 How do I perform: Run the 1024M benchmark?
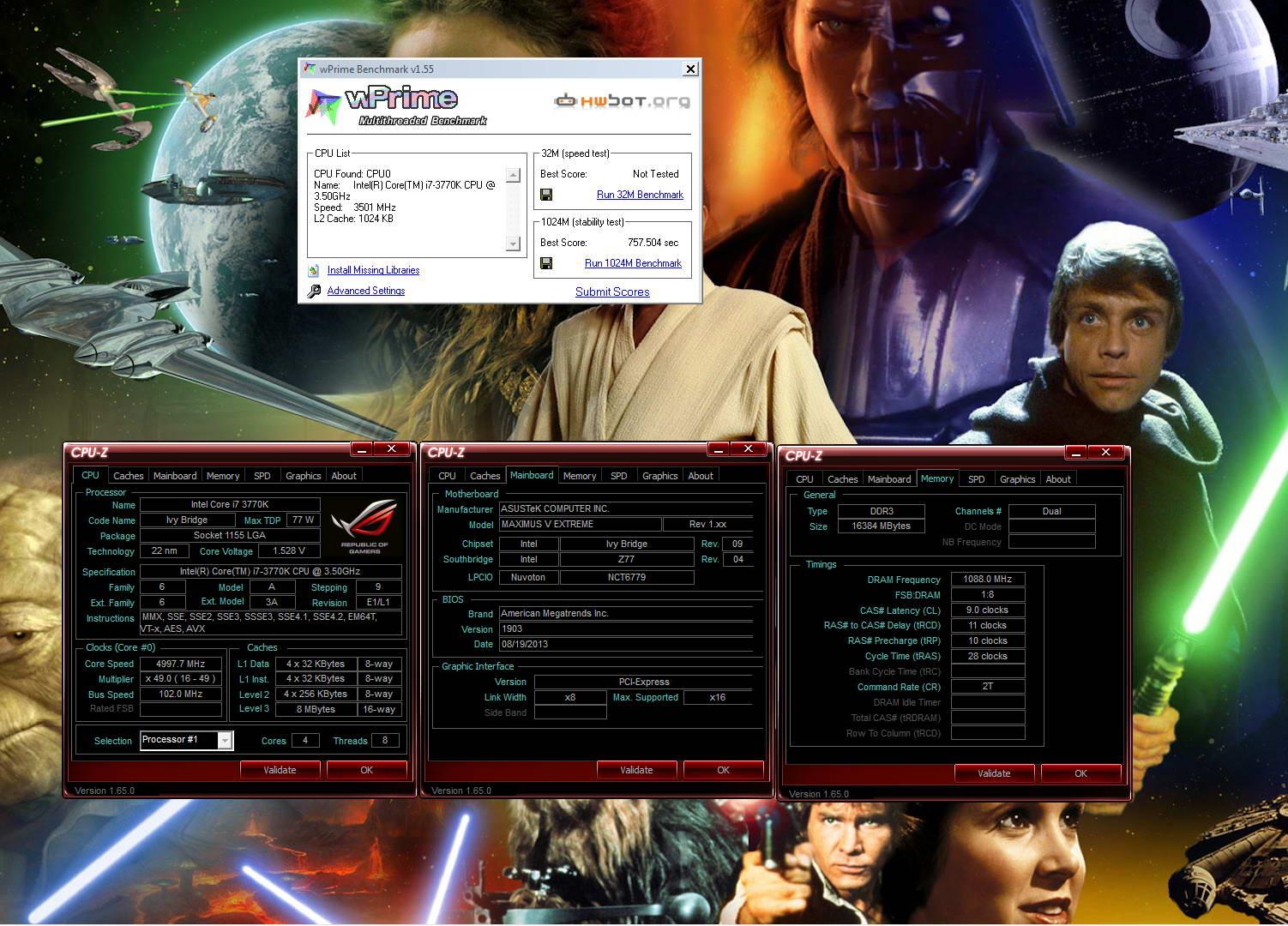tap(633, 263)
